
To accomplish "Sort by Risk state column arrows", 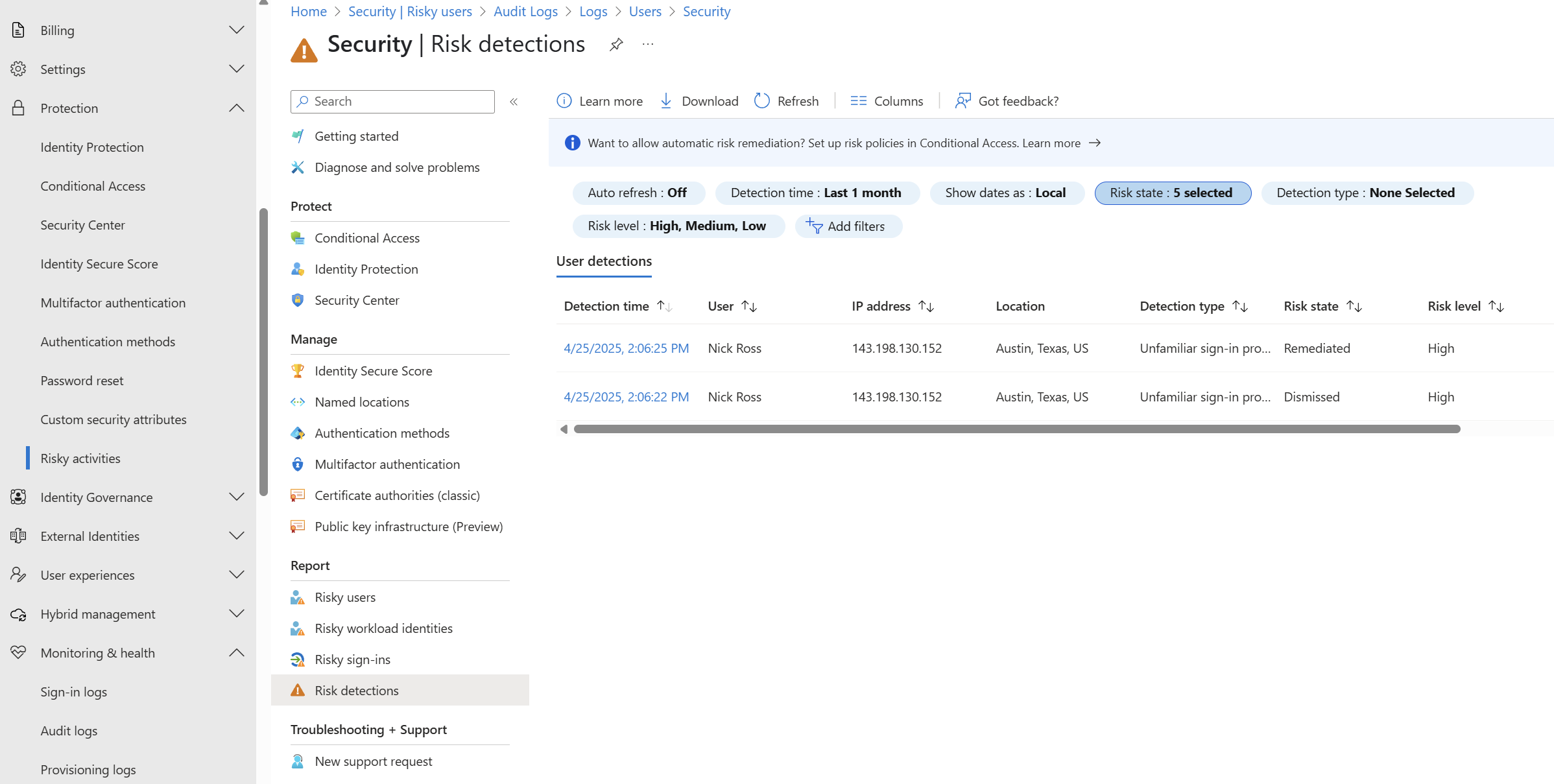I will 1354,306.
